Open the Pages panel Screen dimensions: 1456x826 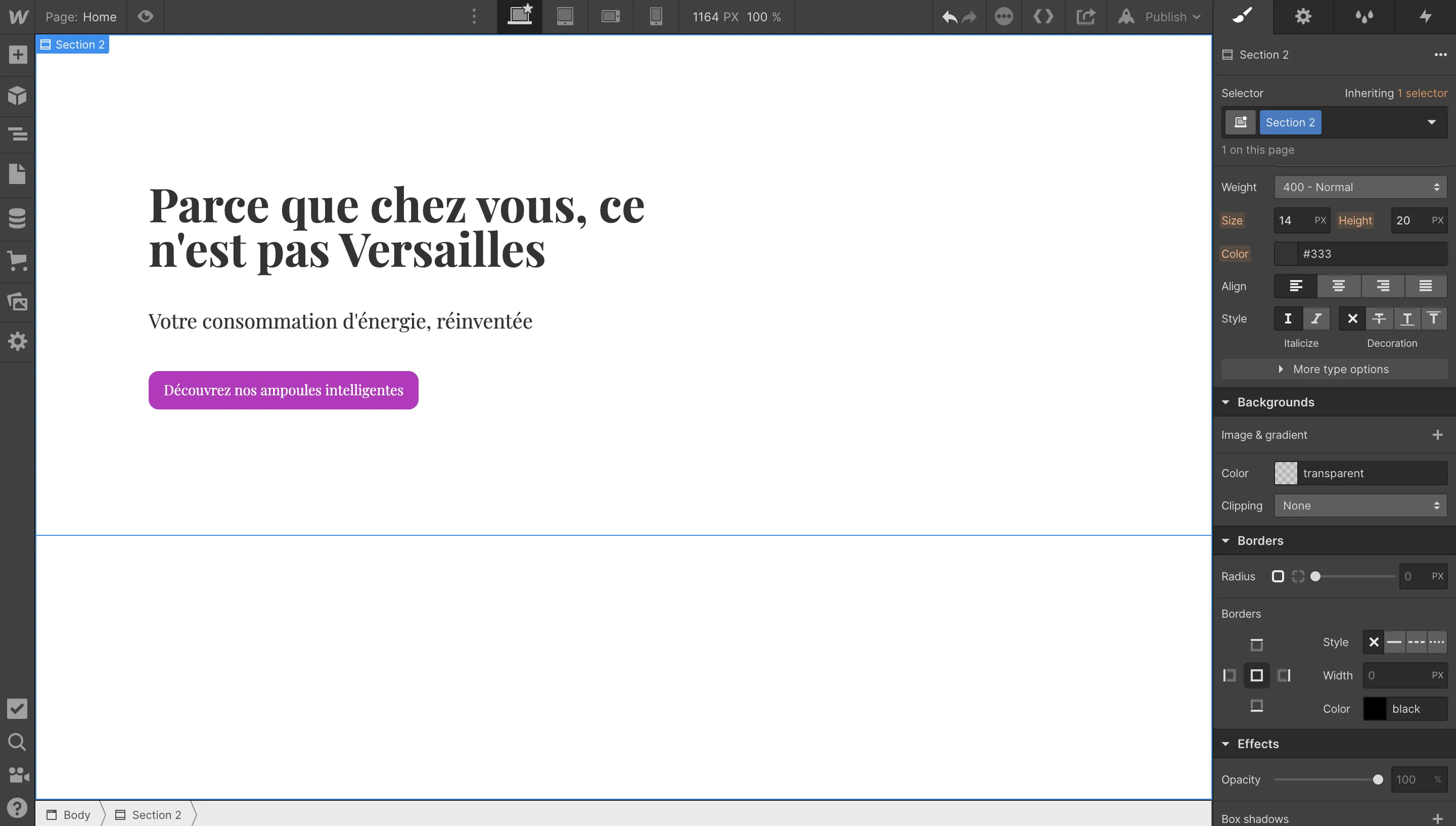click(x=18, y=173)
